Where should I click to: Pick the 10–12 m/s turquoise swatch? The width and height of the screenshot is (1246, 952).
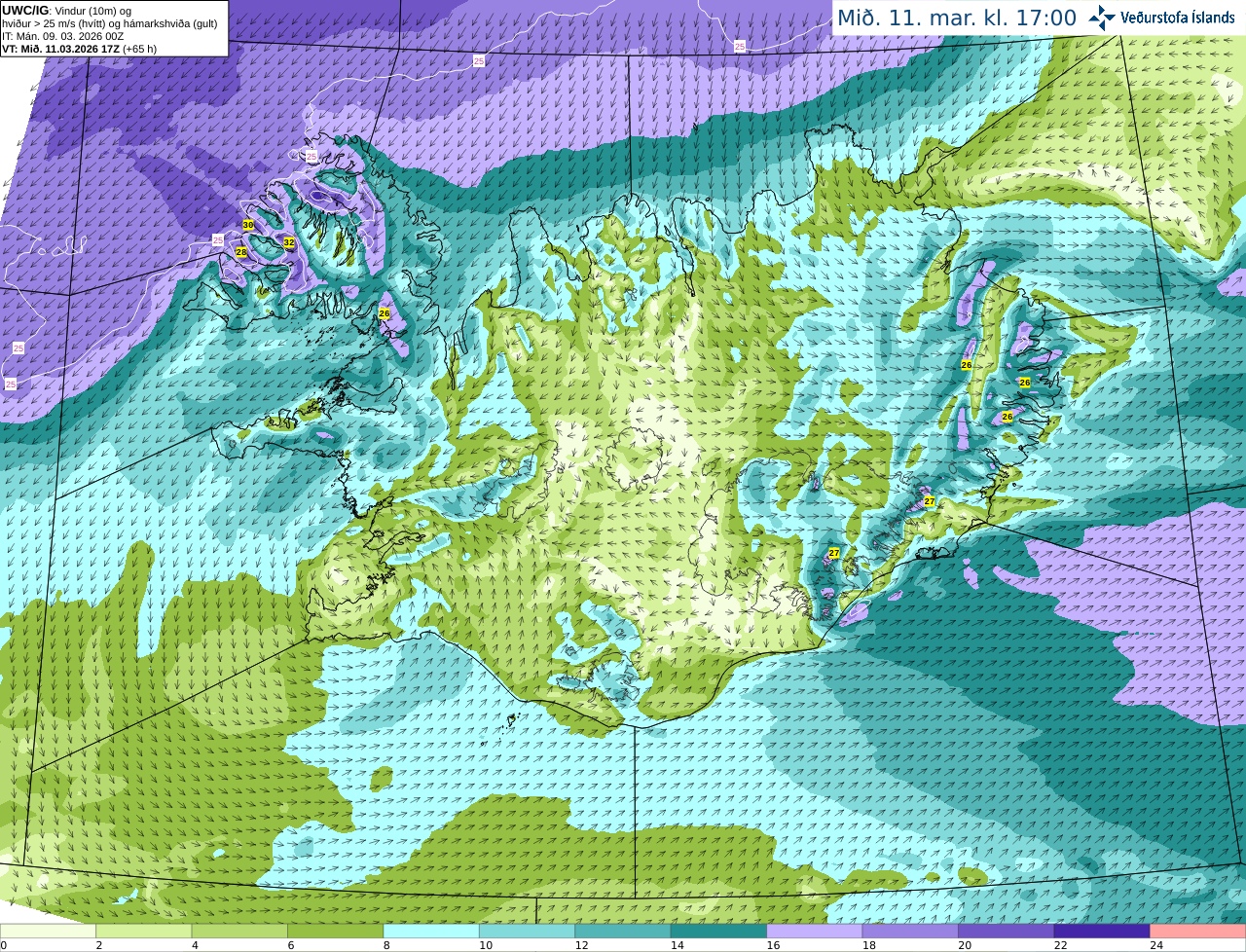click(x=528, y=932)
